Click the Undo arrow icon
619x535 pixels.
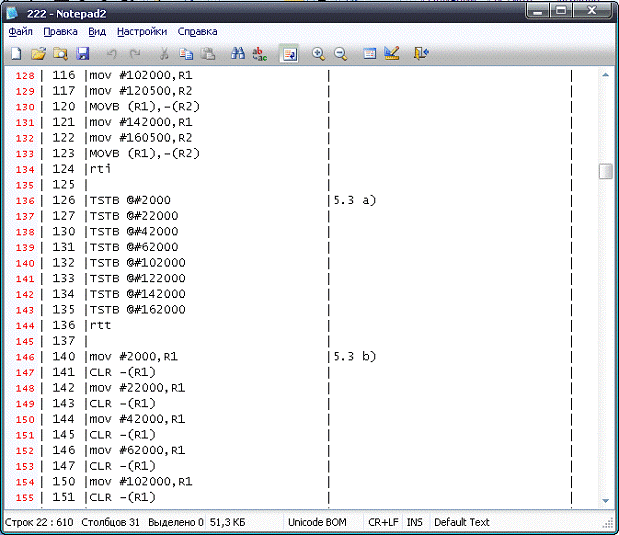111,53
